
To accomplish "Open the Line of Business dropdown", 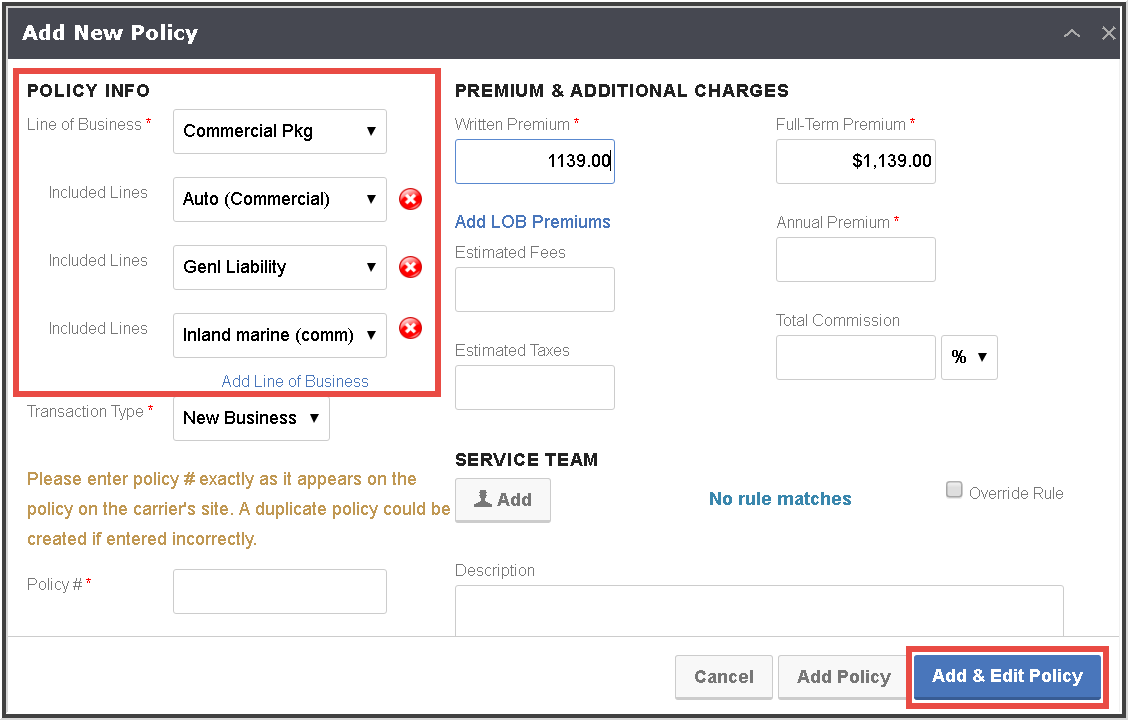I will 279,131.
